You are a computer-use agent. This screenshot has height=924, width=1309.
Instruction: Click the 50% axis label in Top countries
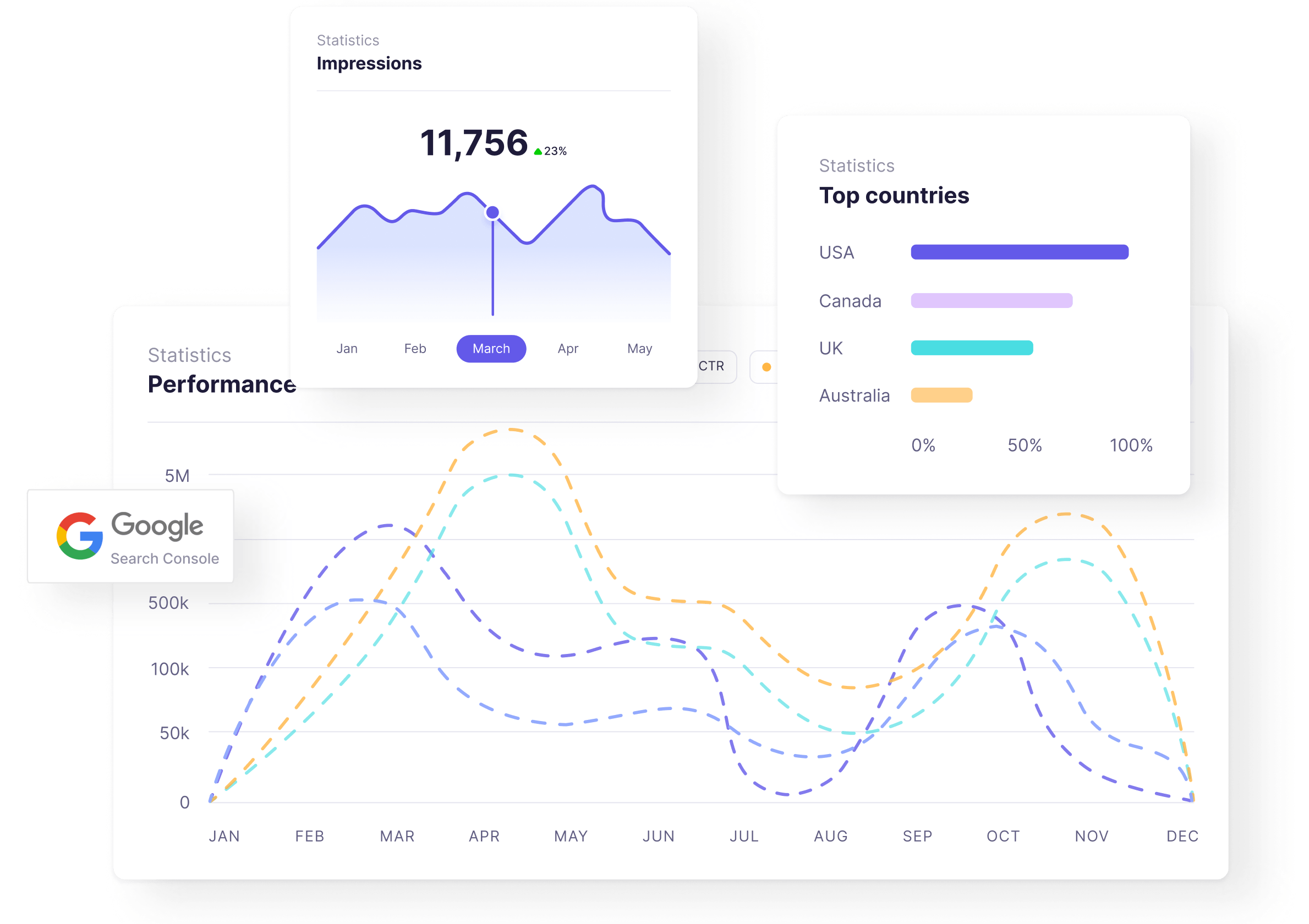[x=1025, y=445]
